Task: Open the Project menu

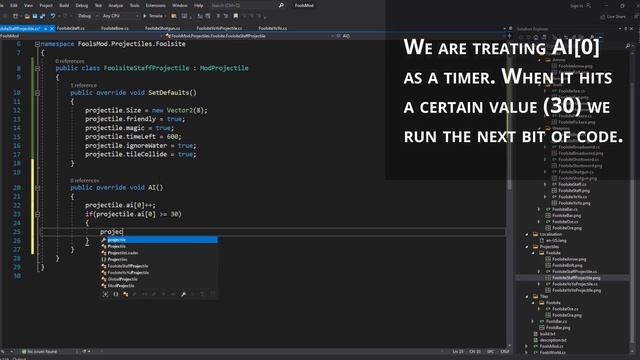Action: 46,5
